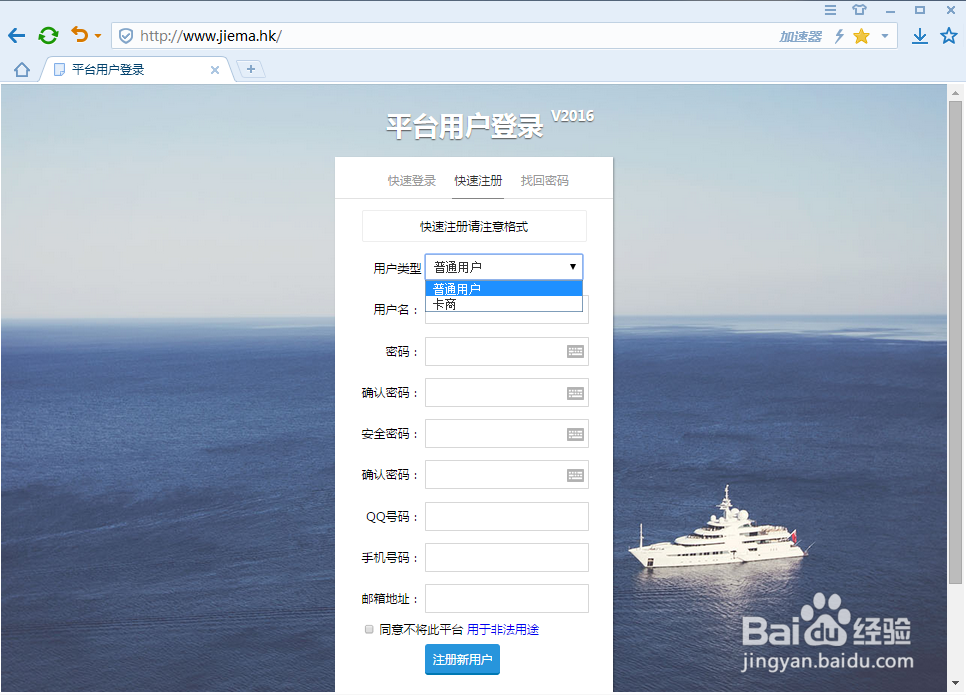This screenshot has height=695, width=966.
Task: Tick the 同意不将此平台 agreement checkbox
Action: pos(369,629)
